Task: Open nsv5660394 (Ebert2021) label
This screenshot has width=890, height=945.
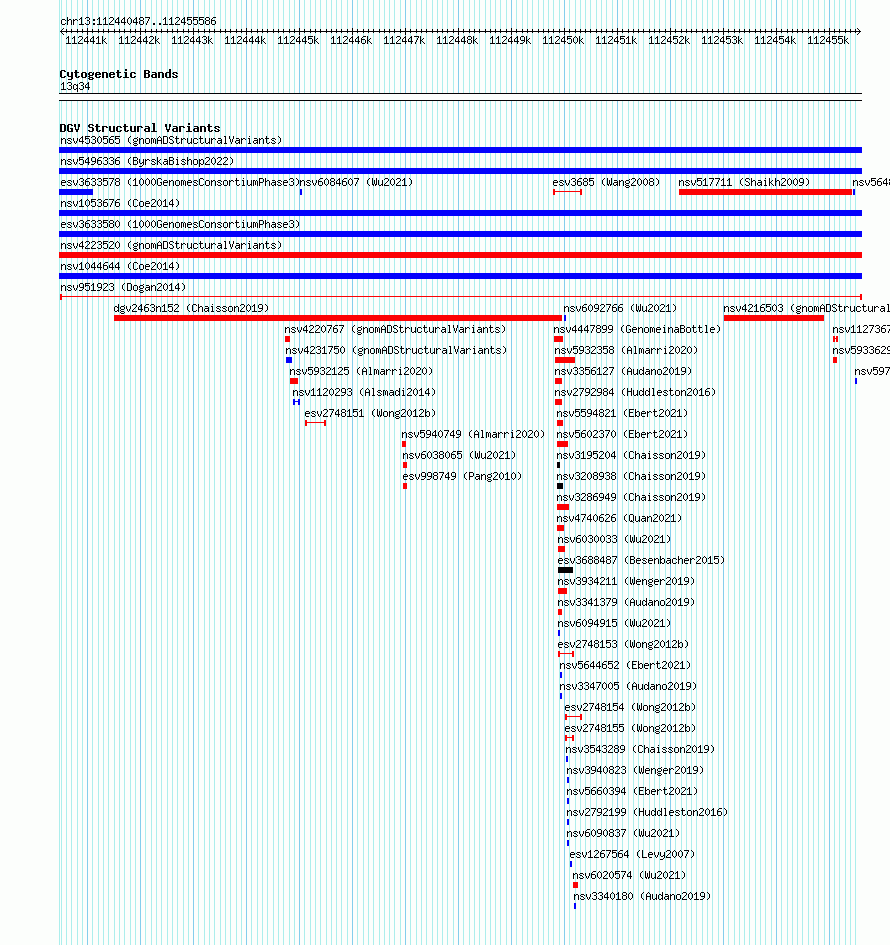Action: 632,791
